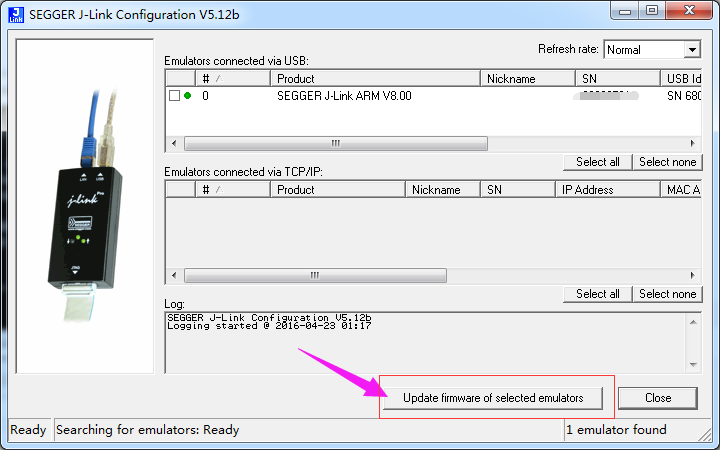
Task: Click Select all under the USB list
Action: 597,162
